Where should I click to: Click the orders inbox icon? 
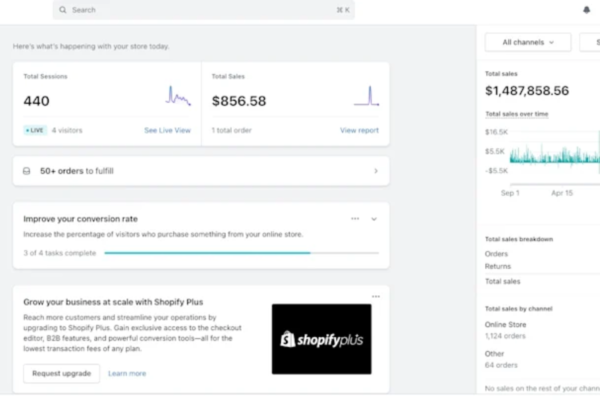click(26, 171)
